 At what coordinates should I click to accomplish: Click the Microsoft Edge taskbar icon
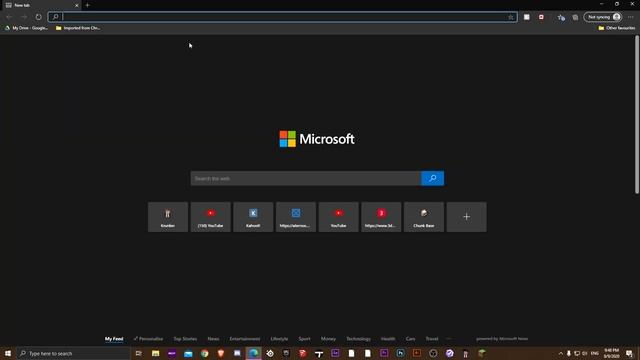click(x=253, y=353)
